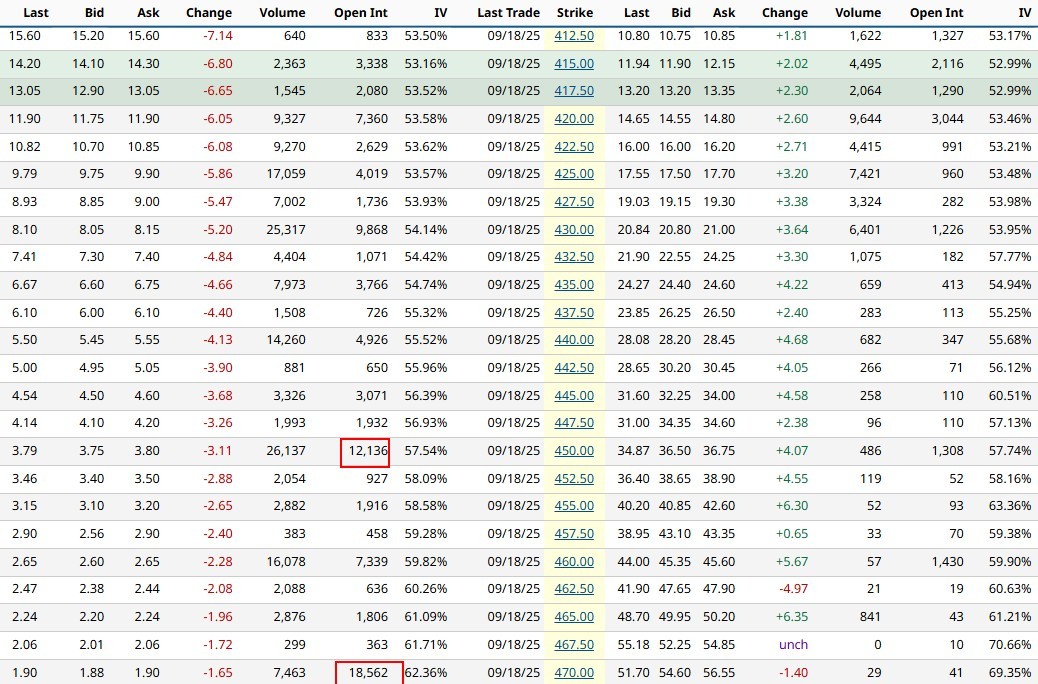Select the 440.00 strike price
The width and height of the screenshot is (1038, 684).
point(574,340)
